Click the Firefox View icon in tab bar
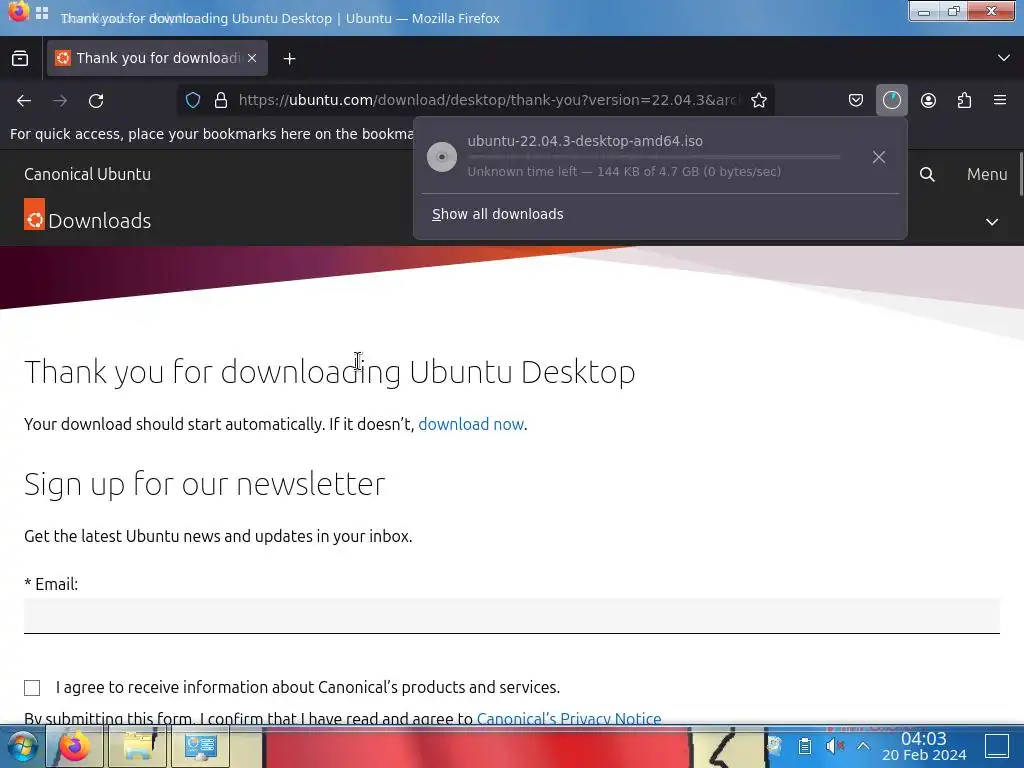The height and width of the screenshot is (768, 1024). pos(20,59)
